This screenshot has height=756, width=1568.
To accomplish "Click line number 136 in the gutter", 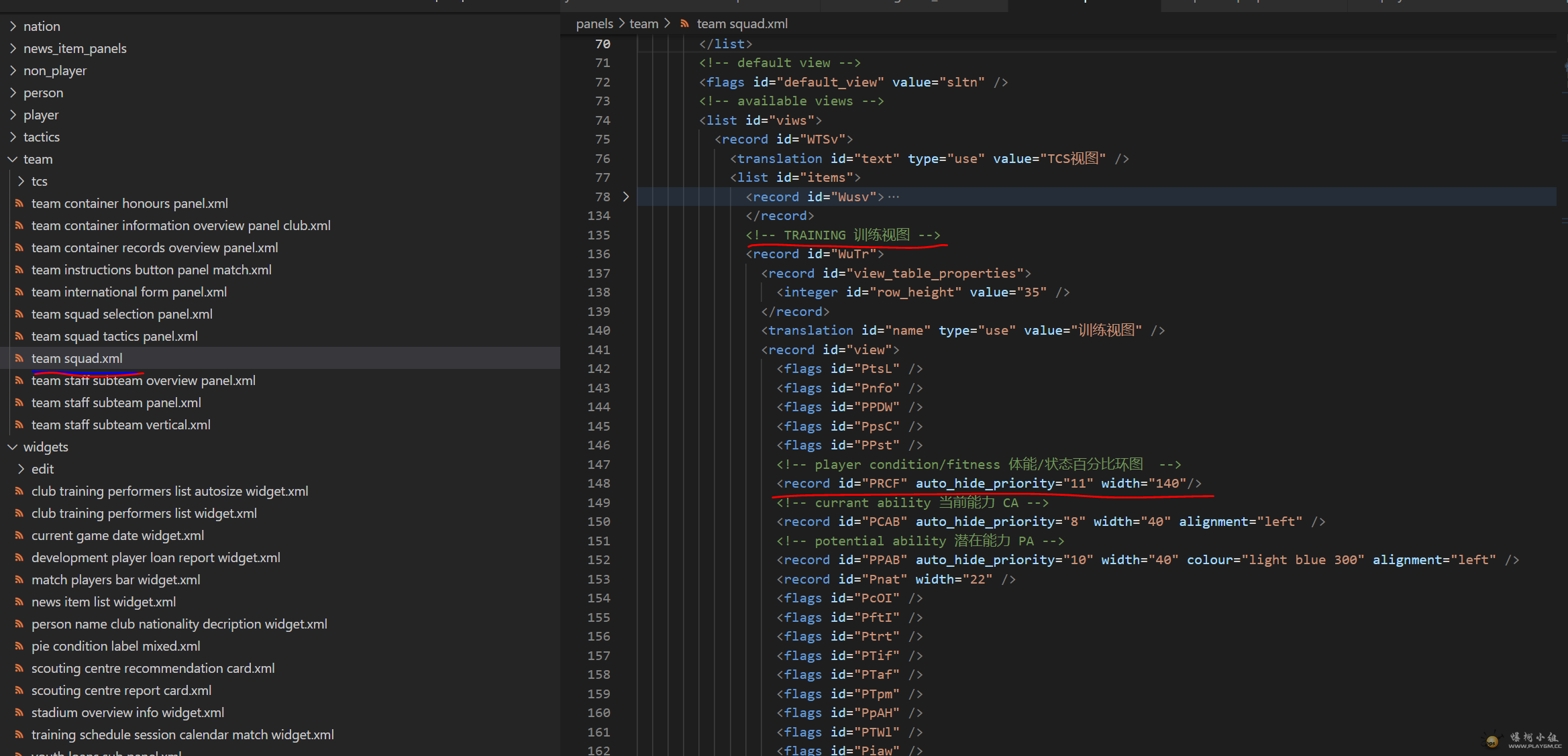I will pyautogui.click(x=598, y=254).
